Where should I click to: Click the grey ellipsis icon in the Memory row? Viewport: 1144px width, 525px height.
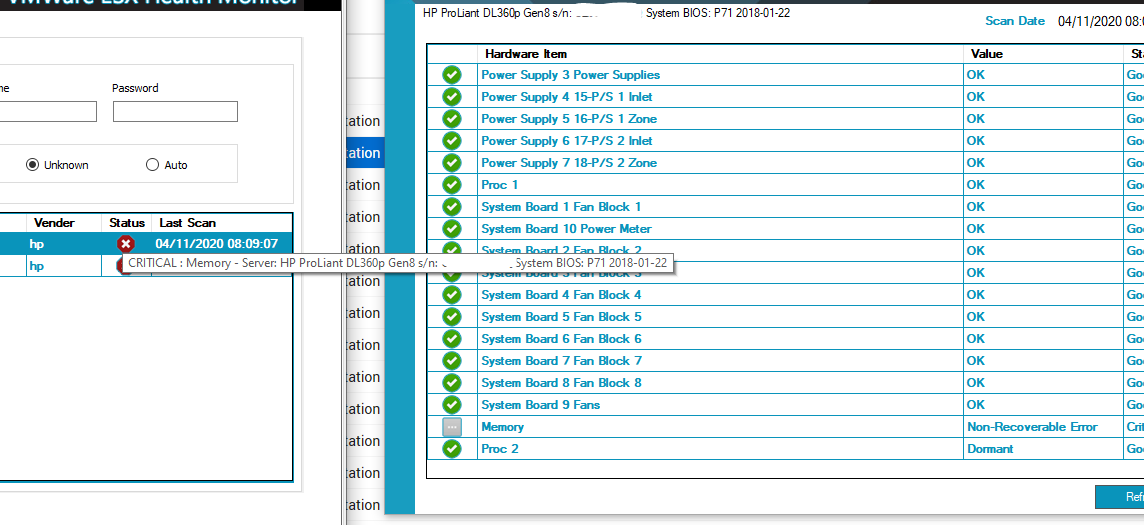click(x=452, y=427)
